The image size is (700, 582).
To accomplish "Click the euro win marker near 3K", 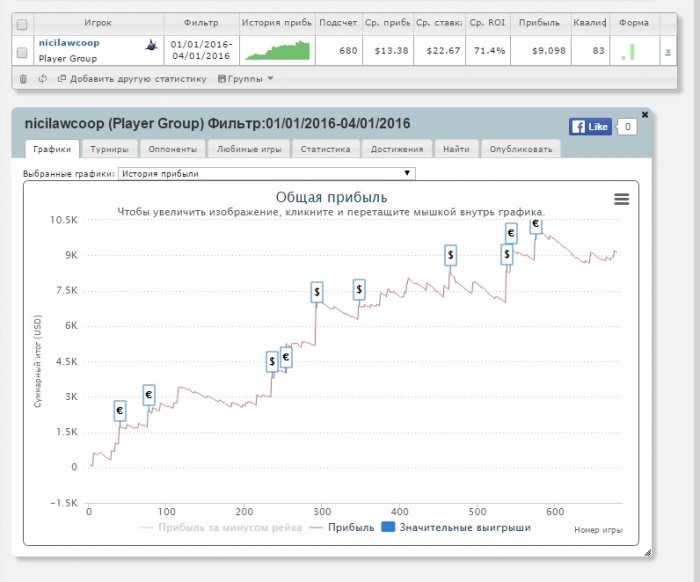I will pyautogui.click(x=149, y=395).
